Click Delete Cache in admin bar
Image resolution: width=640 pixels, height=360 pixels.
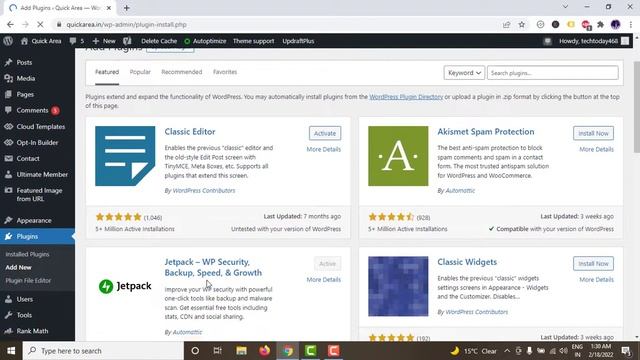(x=159, y=41)
